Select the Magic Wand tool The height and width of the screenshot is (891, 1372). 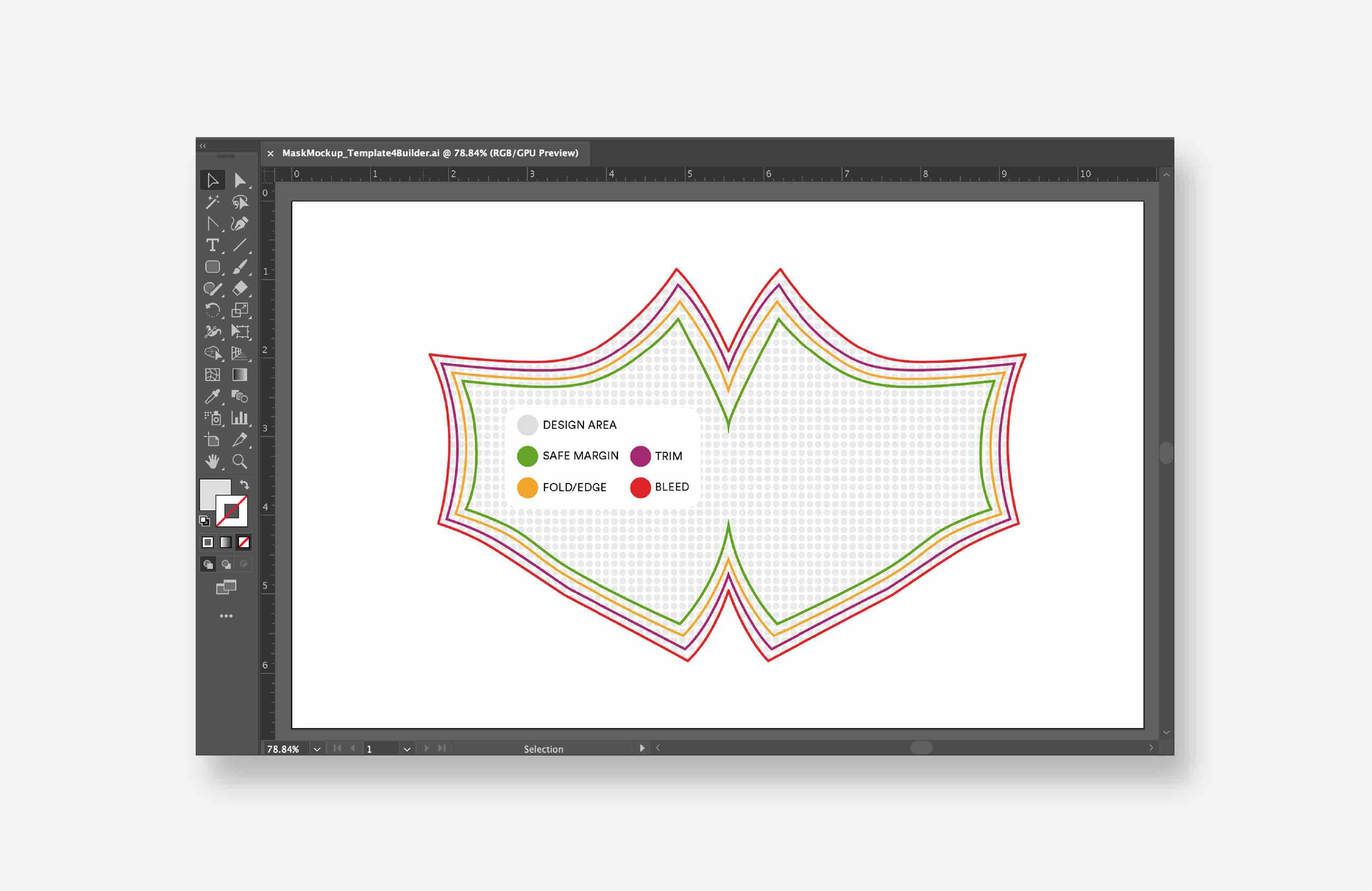click(x=212, y=202)
